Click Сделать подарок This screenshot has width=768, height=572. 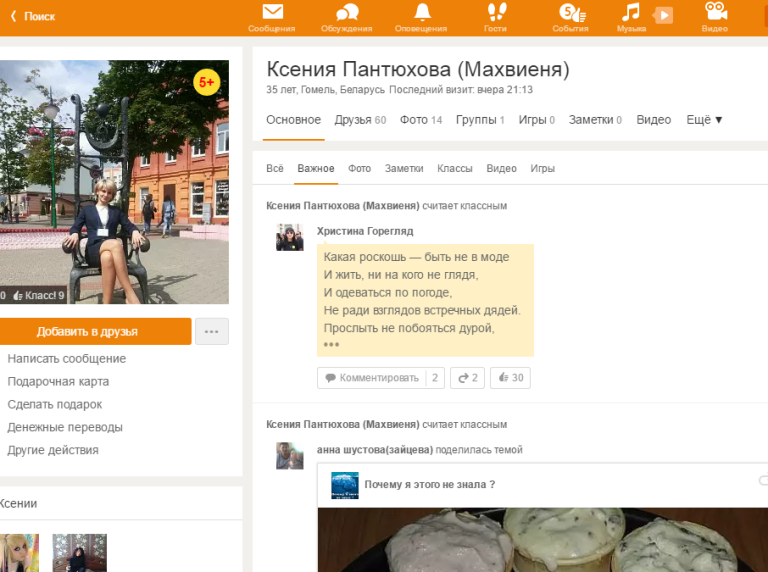55,405
